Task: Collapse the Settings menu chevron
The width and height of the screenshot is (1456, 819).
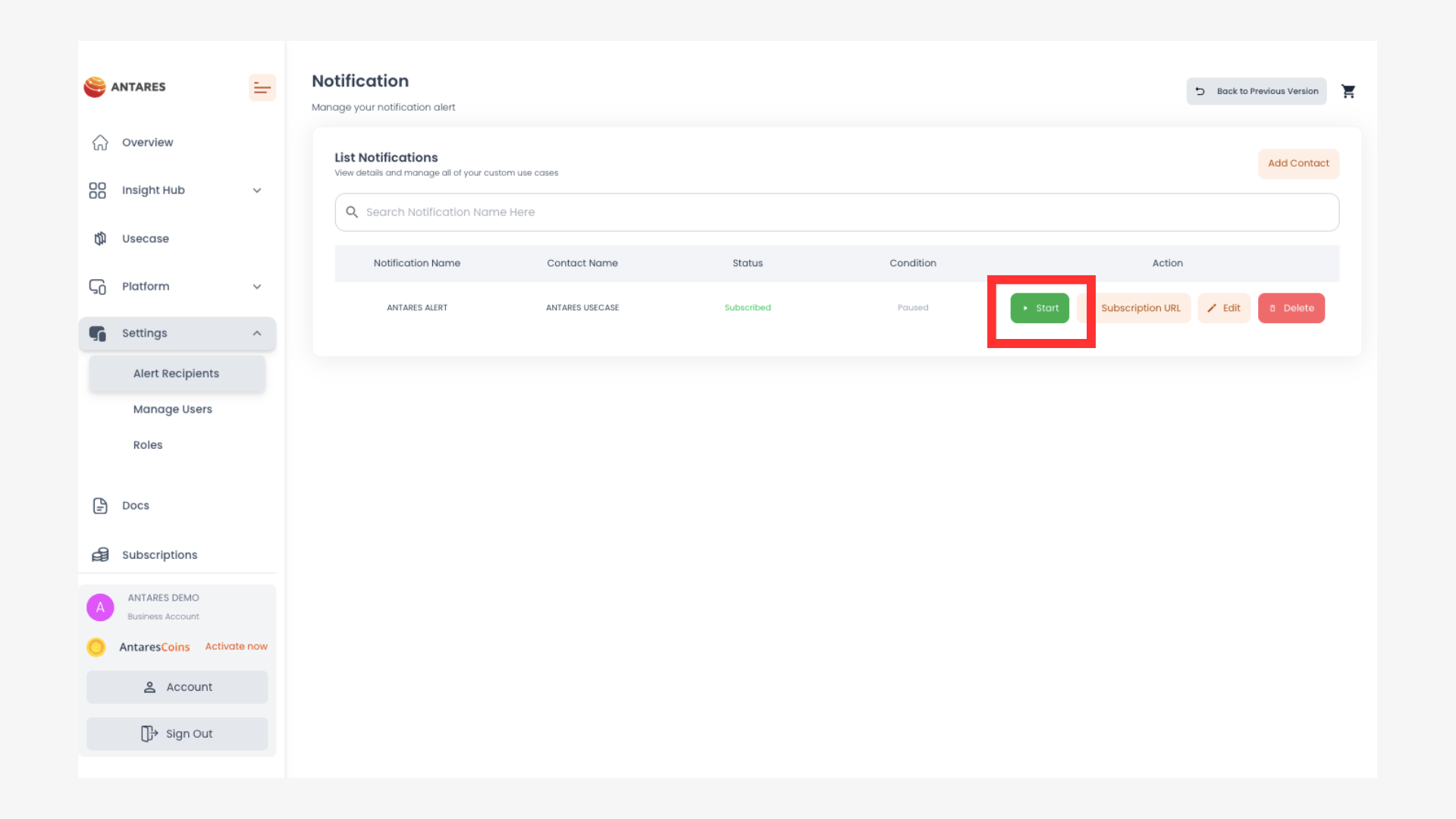Action: point(257,334)
